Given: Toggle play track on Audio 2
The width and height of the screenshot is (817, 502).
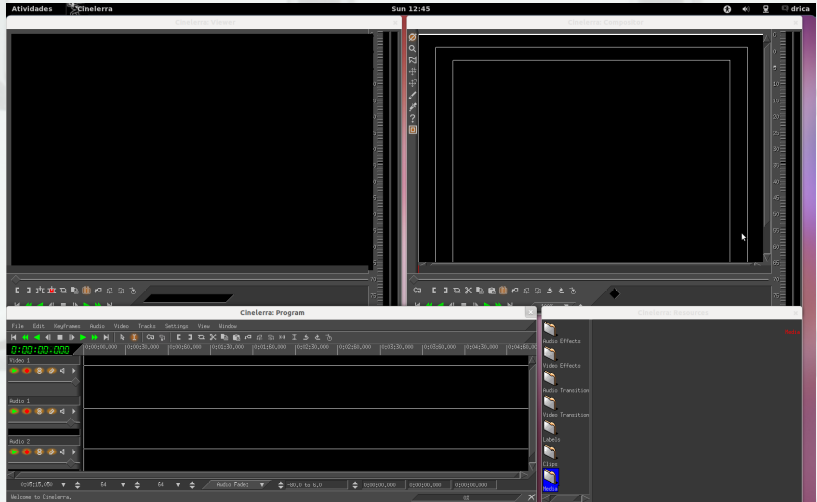Looking at the screenshot, I should click(15, 452).
